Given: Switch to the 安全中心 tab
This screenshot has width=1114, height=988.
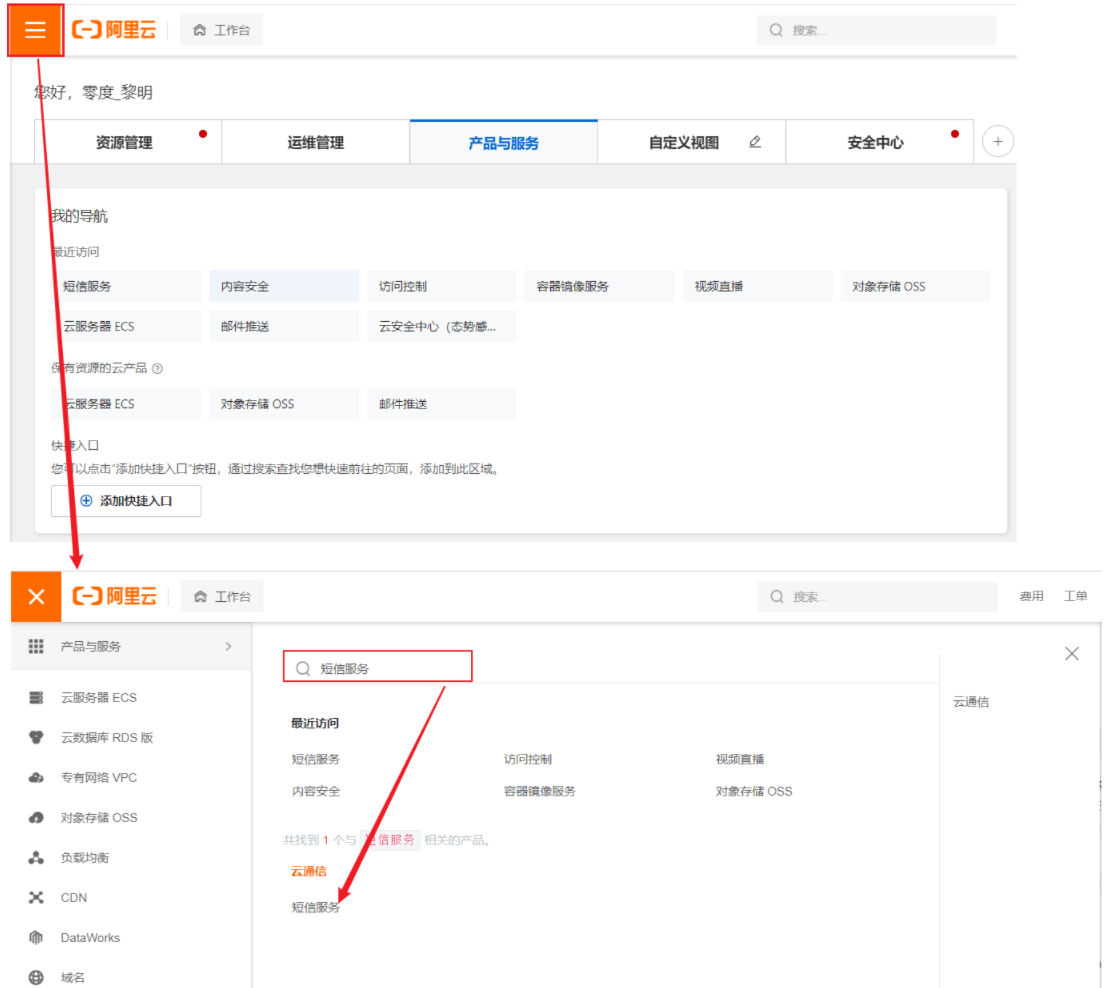Looking at the screenshot, I should [x=880, y=142].
